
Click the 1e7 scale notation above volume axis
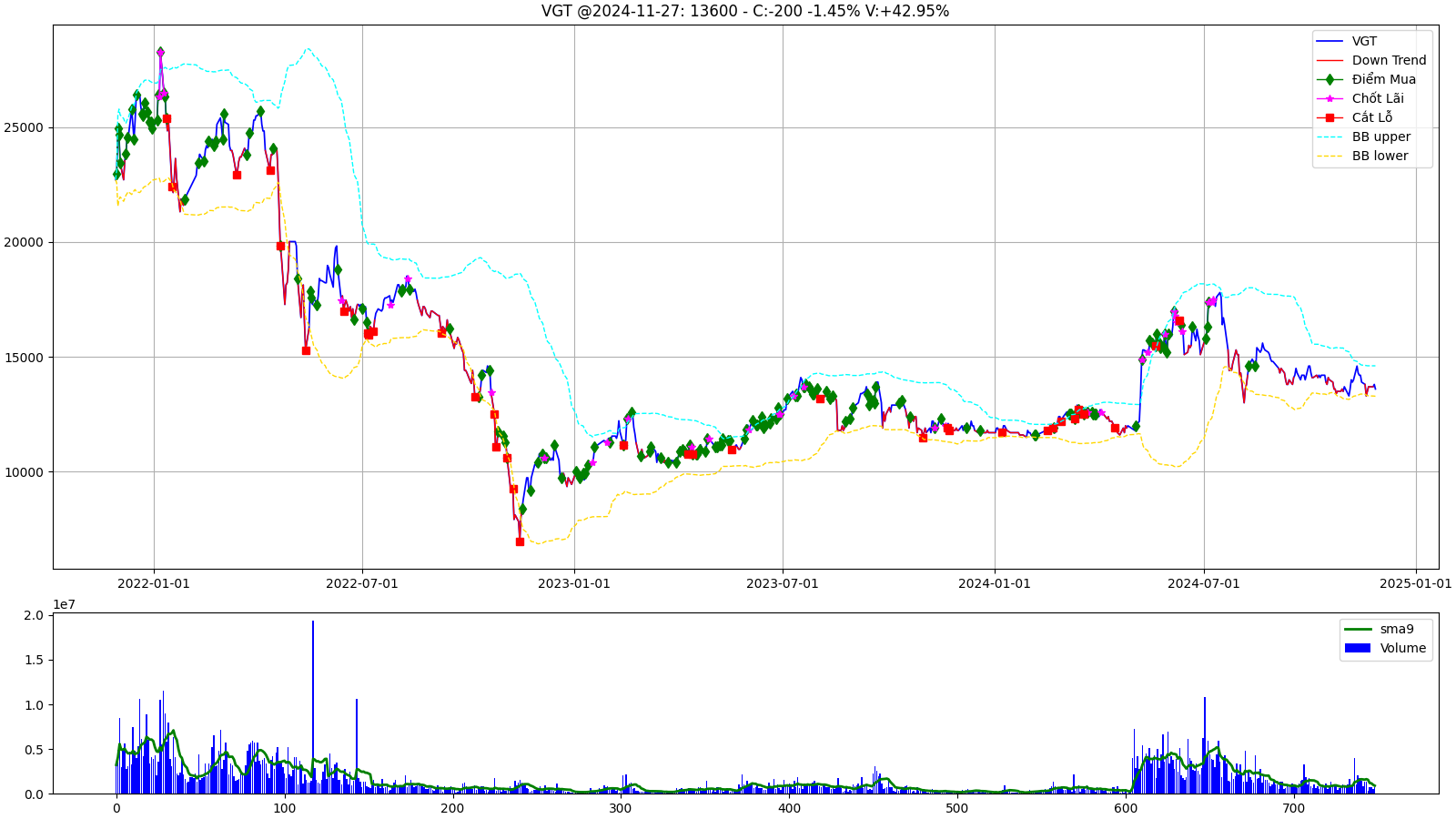tap(64, 604)
